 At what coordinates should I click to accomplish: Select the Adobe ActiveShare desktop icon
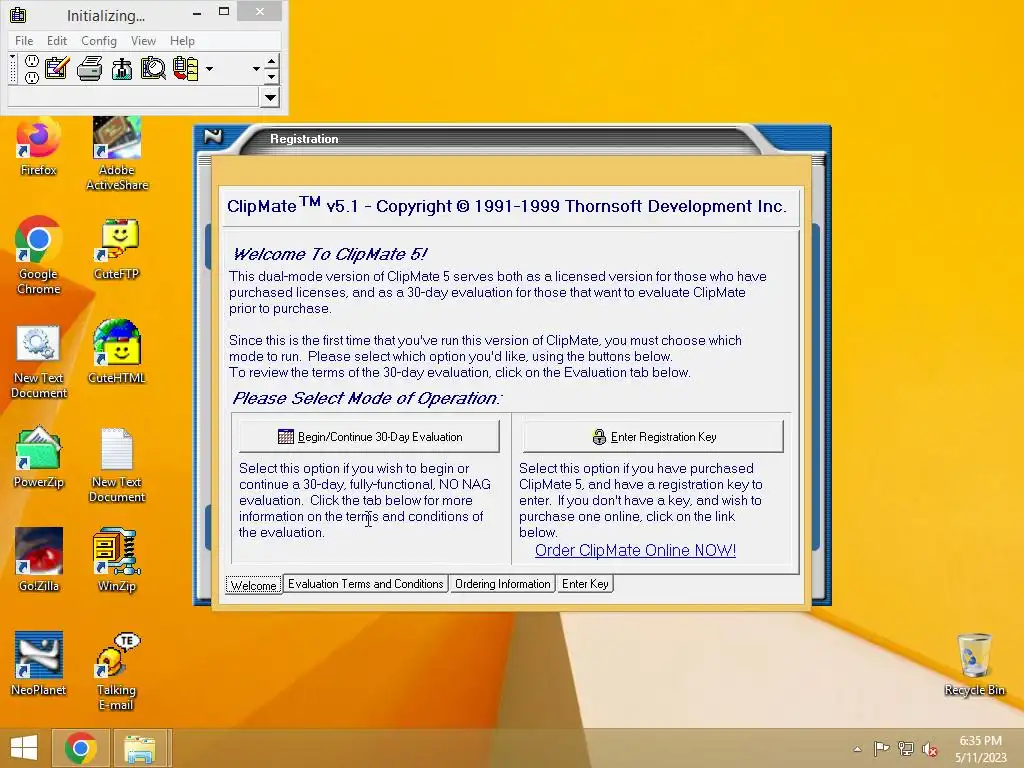coord(117,154)
